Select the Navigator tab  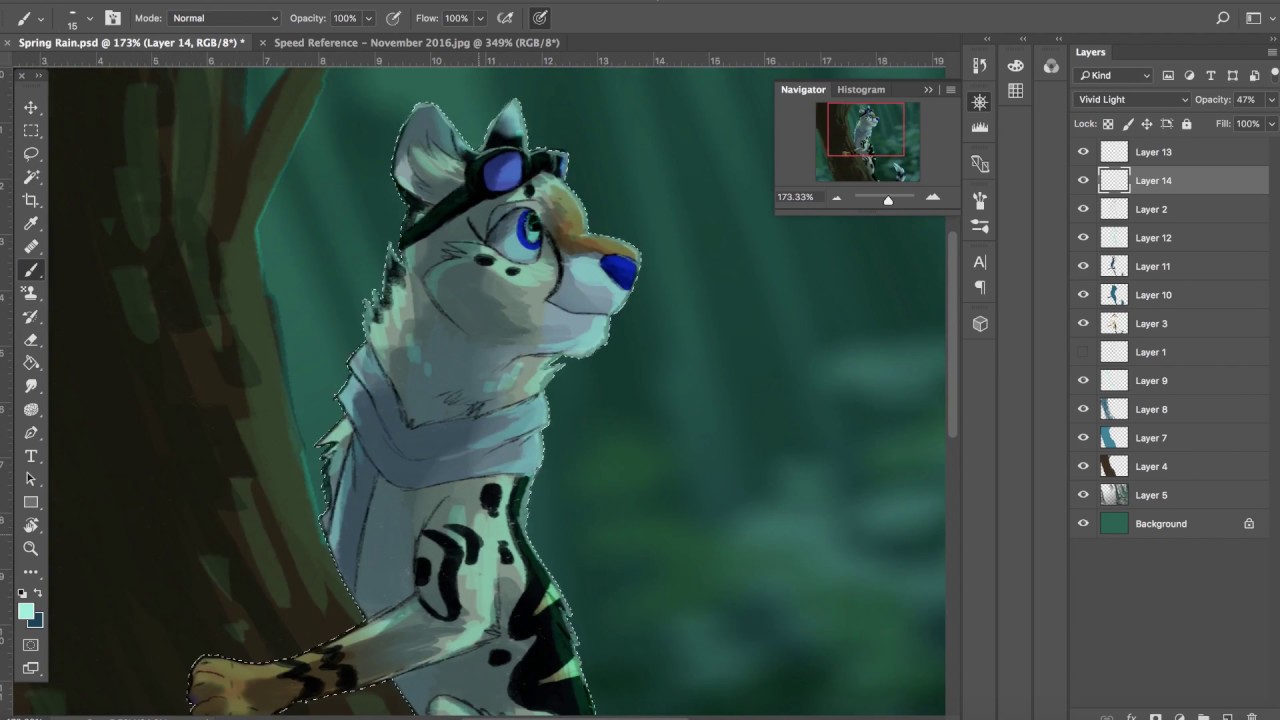click(x=803, y=90)
